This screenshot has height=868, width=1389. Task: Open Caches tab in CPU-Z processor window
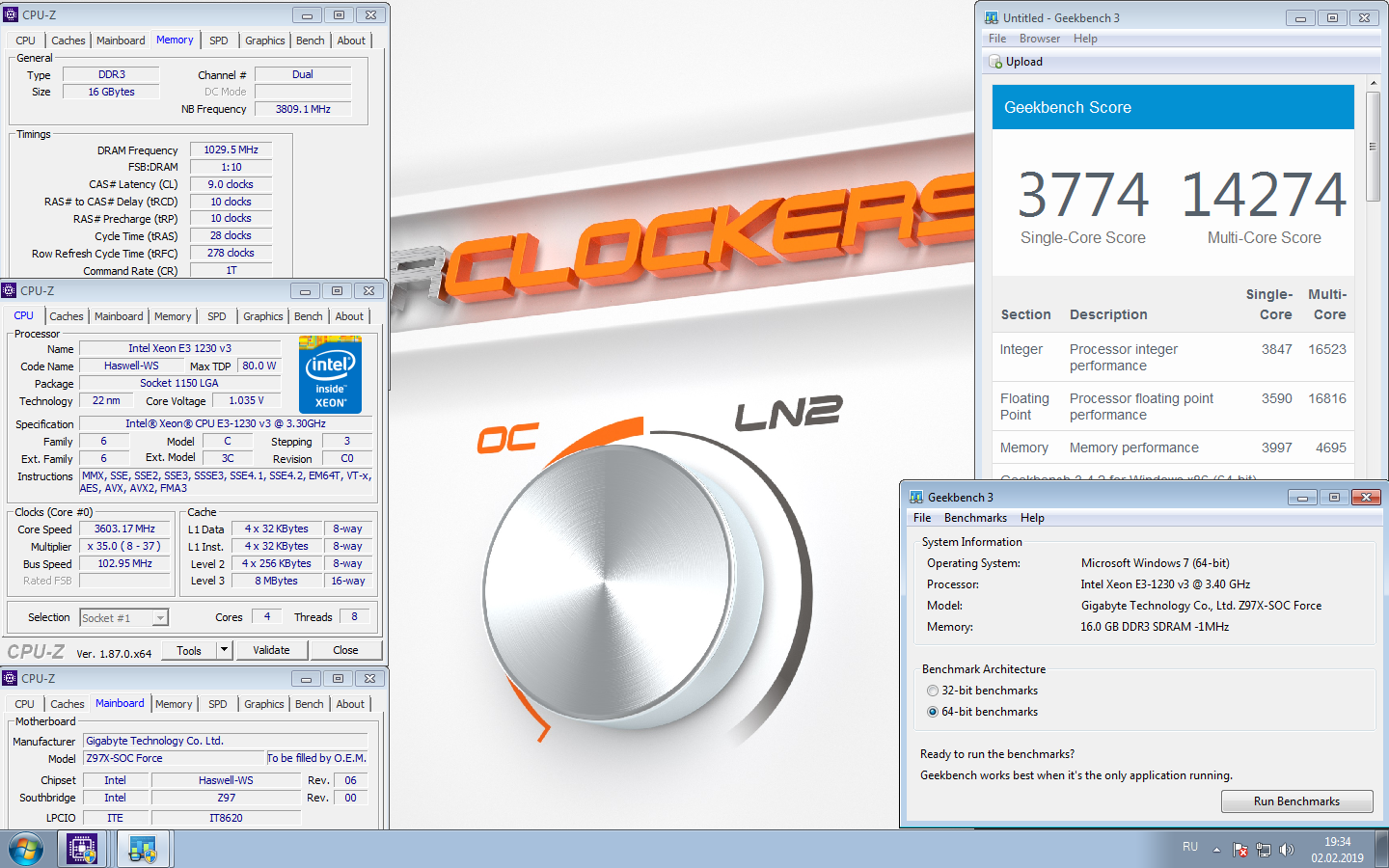[67, 316]
